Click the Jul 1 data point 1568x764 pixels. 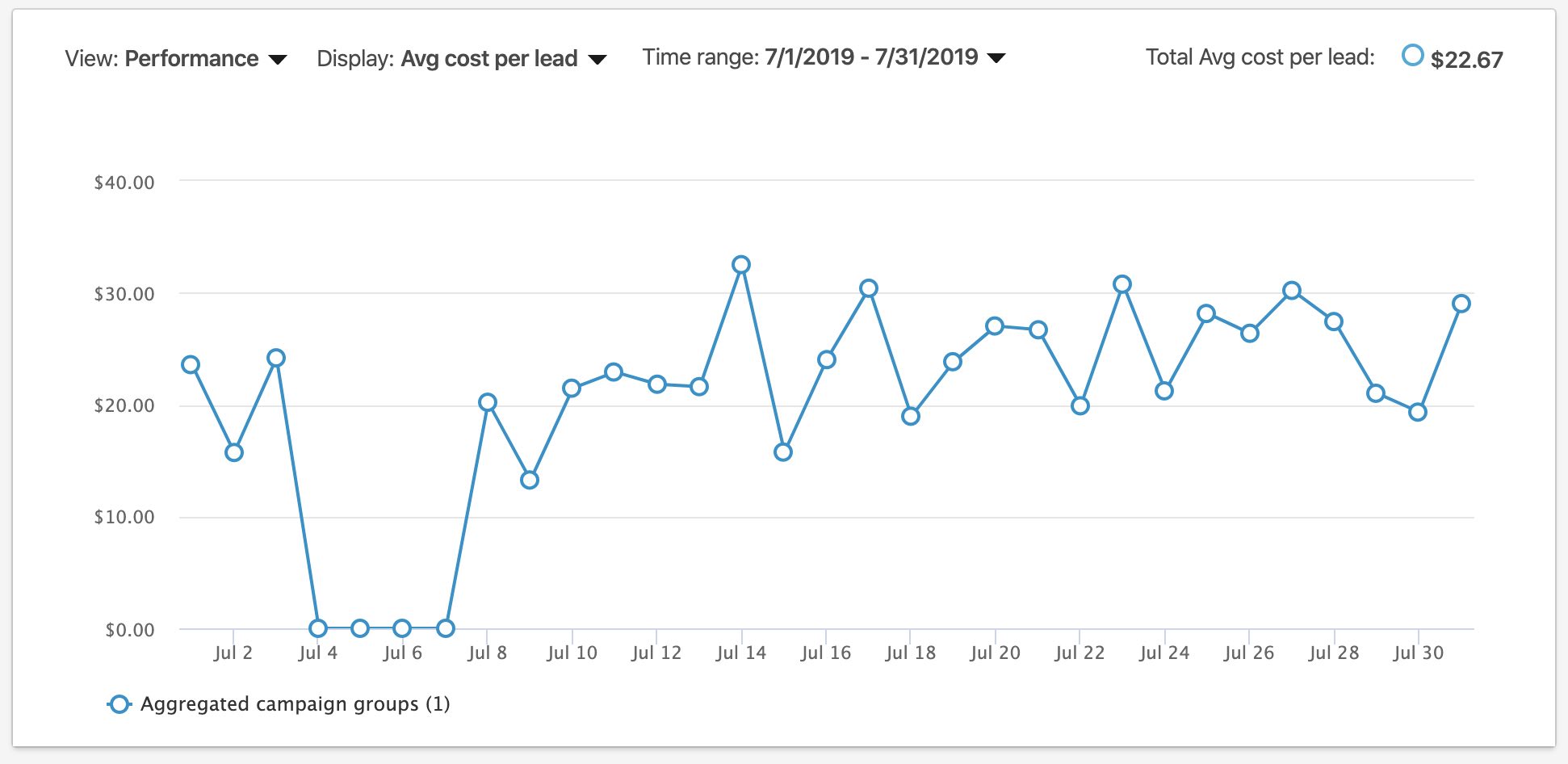[x=191, y=365]
